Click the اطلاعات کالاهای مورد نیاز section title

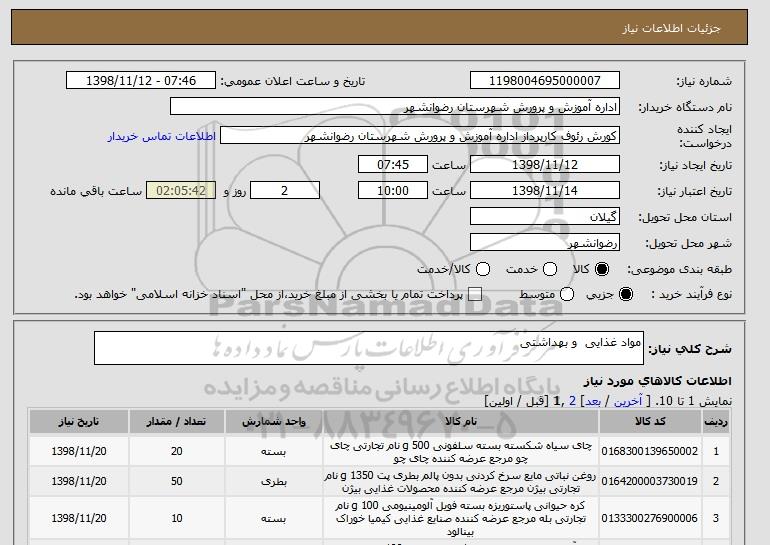tap(658, 381)
